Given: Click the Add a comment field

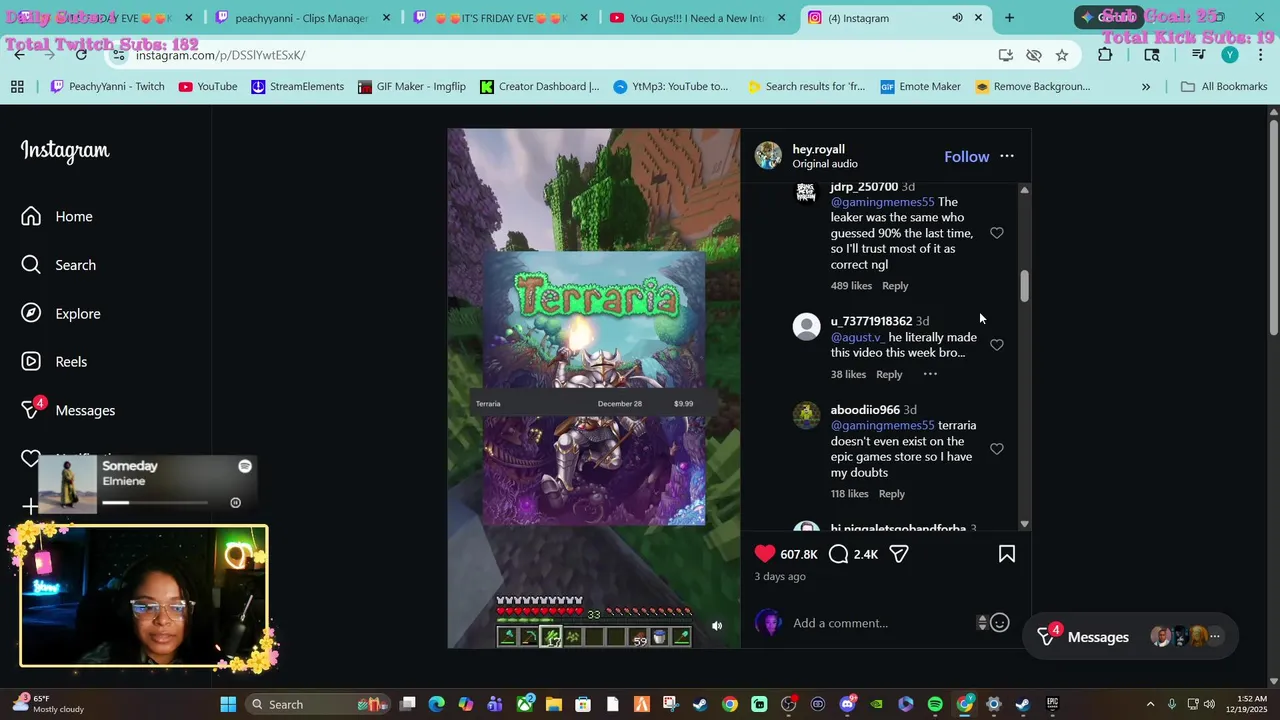Looking at the screenshot, I should click(x=880, y=623).
